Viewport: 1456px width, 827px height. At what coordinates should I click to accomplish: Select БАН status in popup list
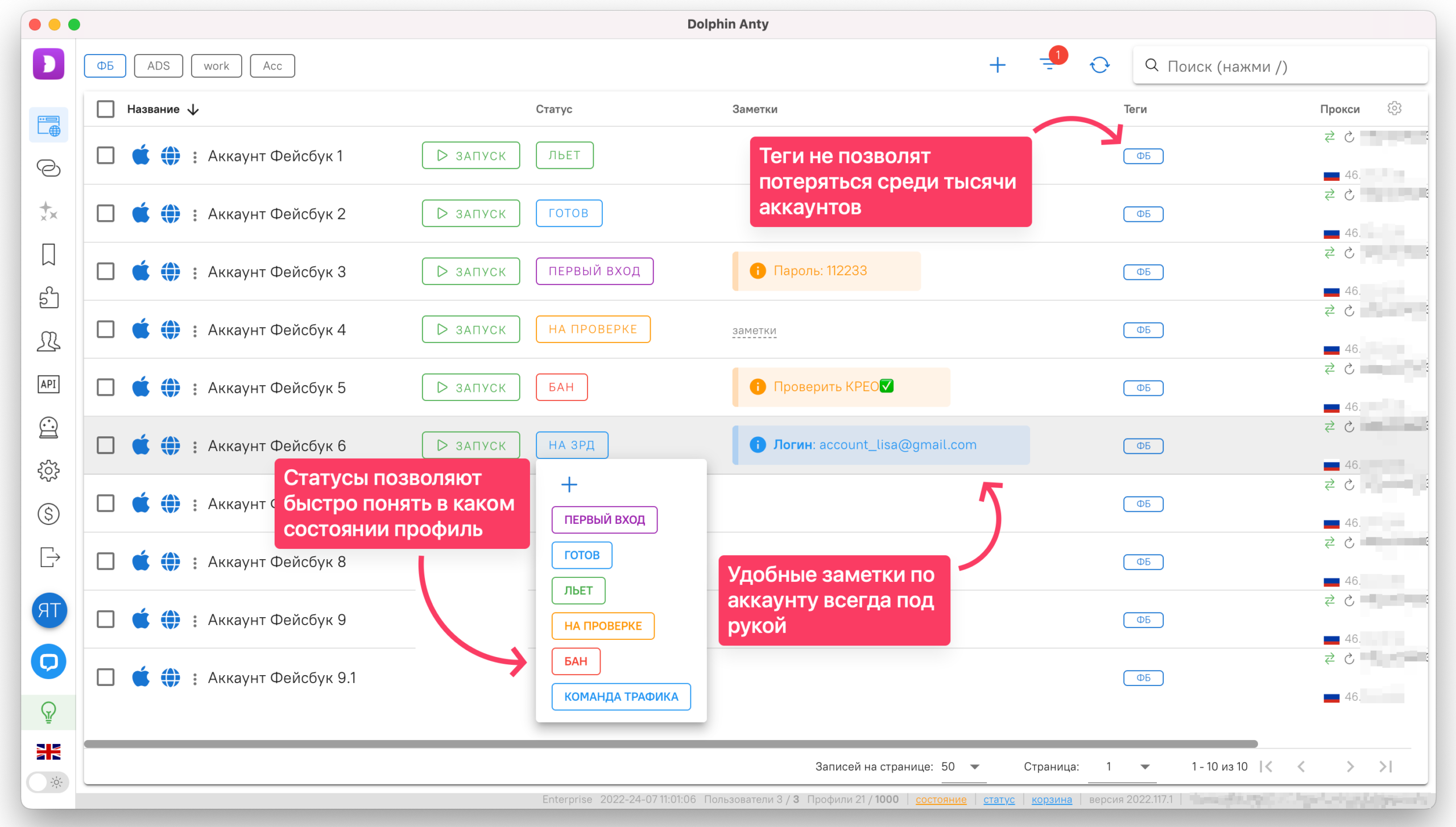coord(576,661)
